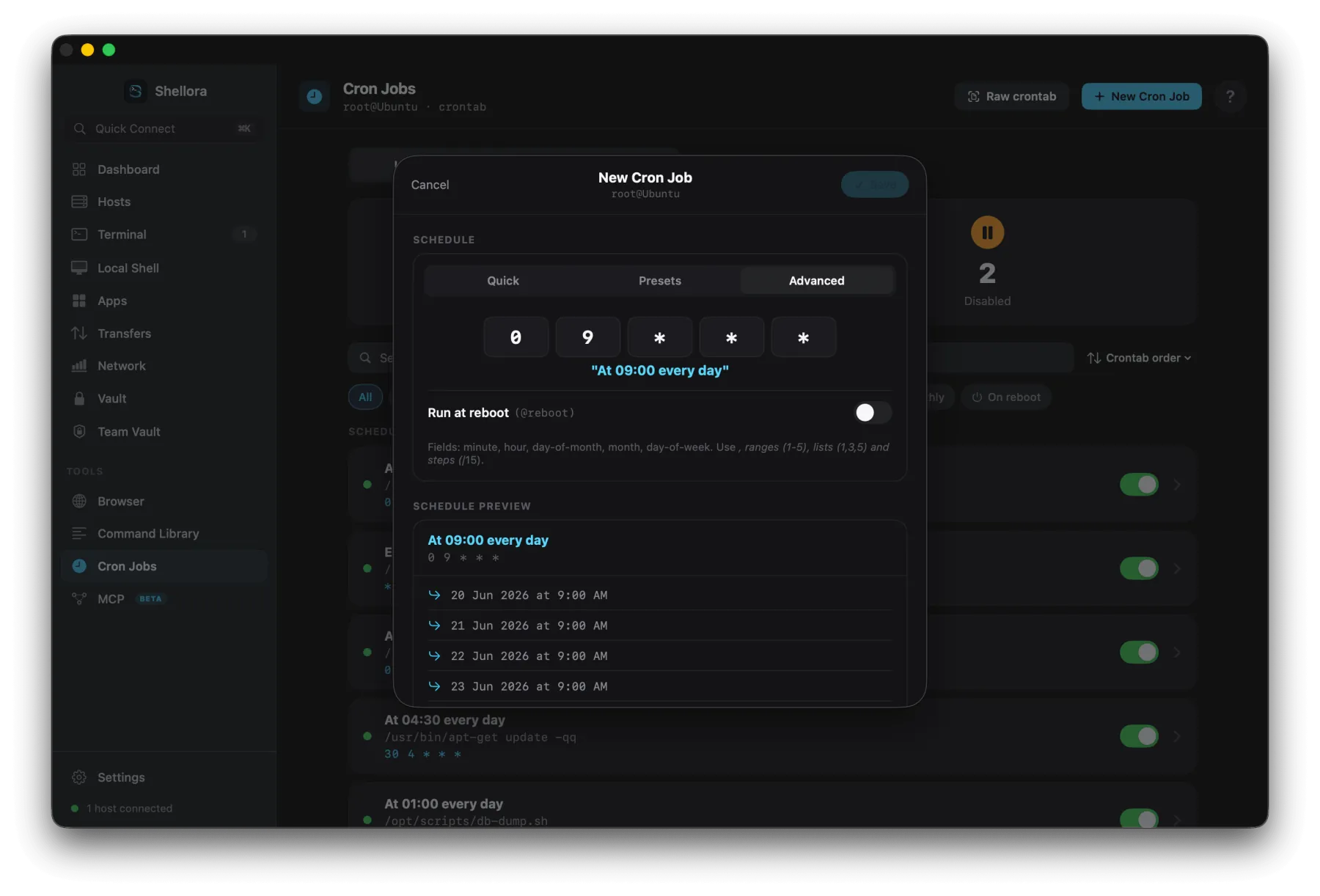Open Raw crontab view
The image size is (1320, 896).
(x=1011, y=96)
